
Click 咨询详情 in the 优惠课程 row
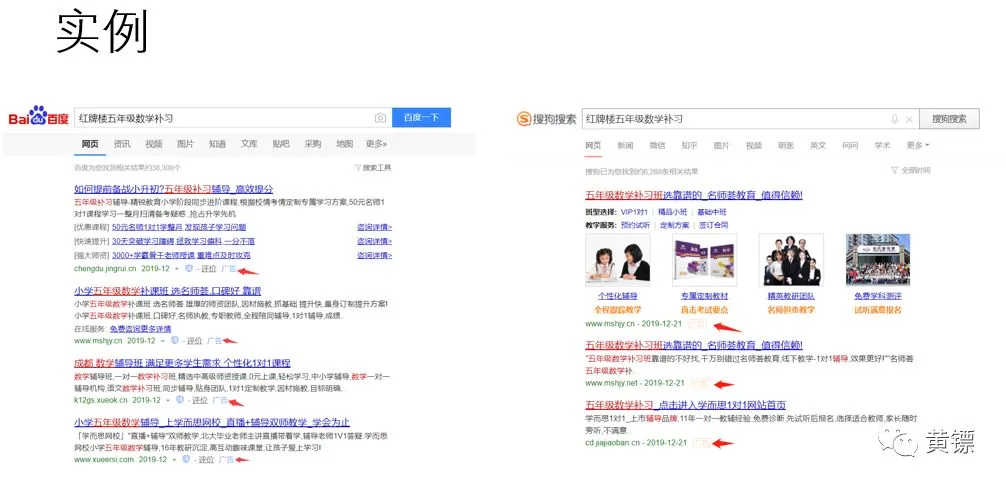point(374,227)
